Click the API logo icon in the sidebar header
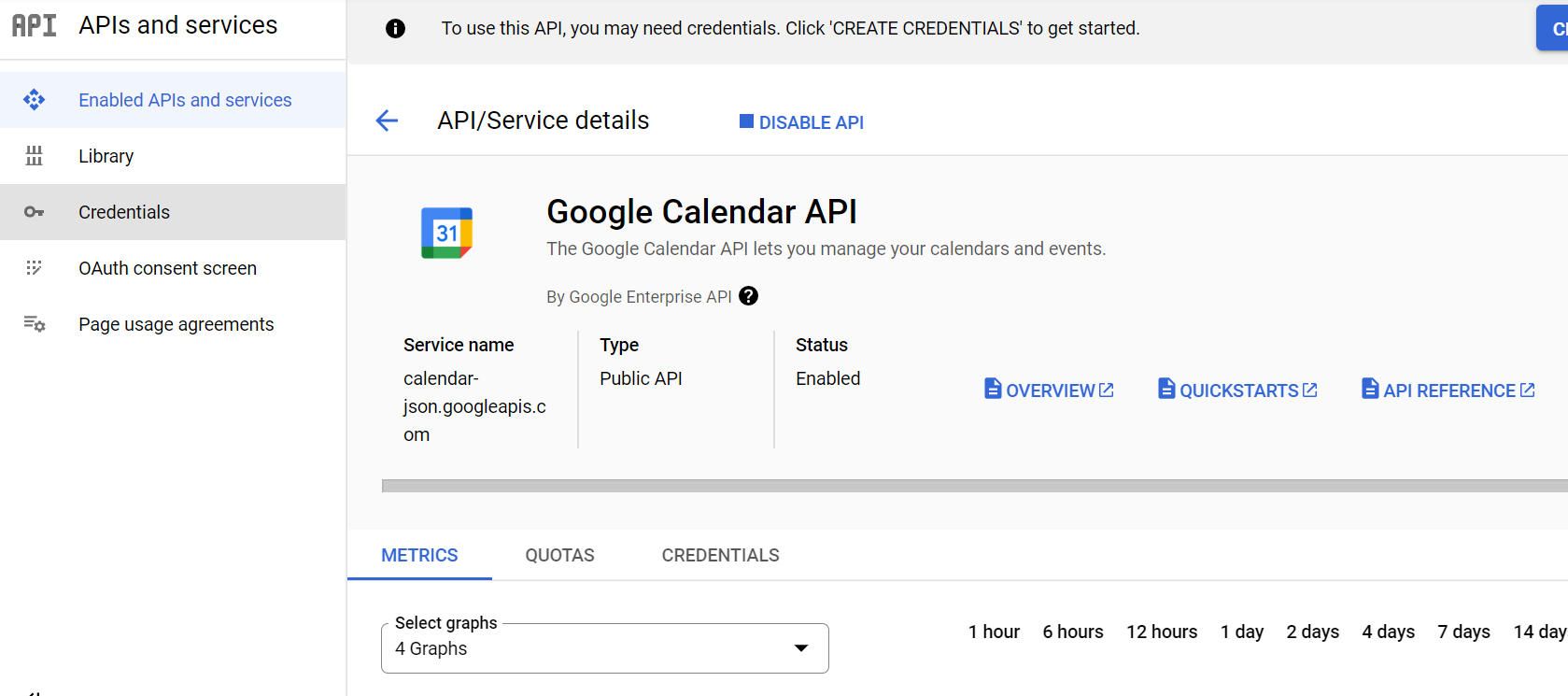 [x=35, y=25]
